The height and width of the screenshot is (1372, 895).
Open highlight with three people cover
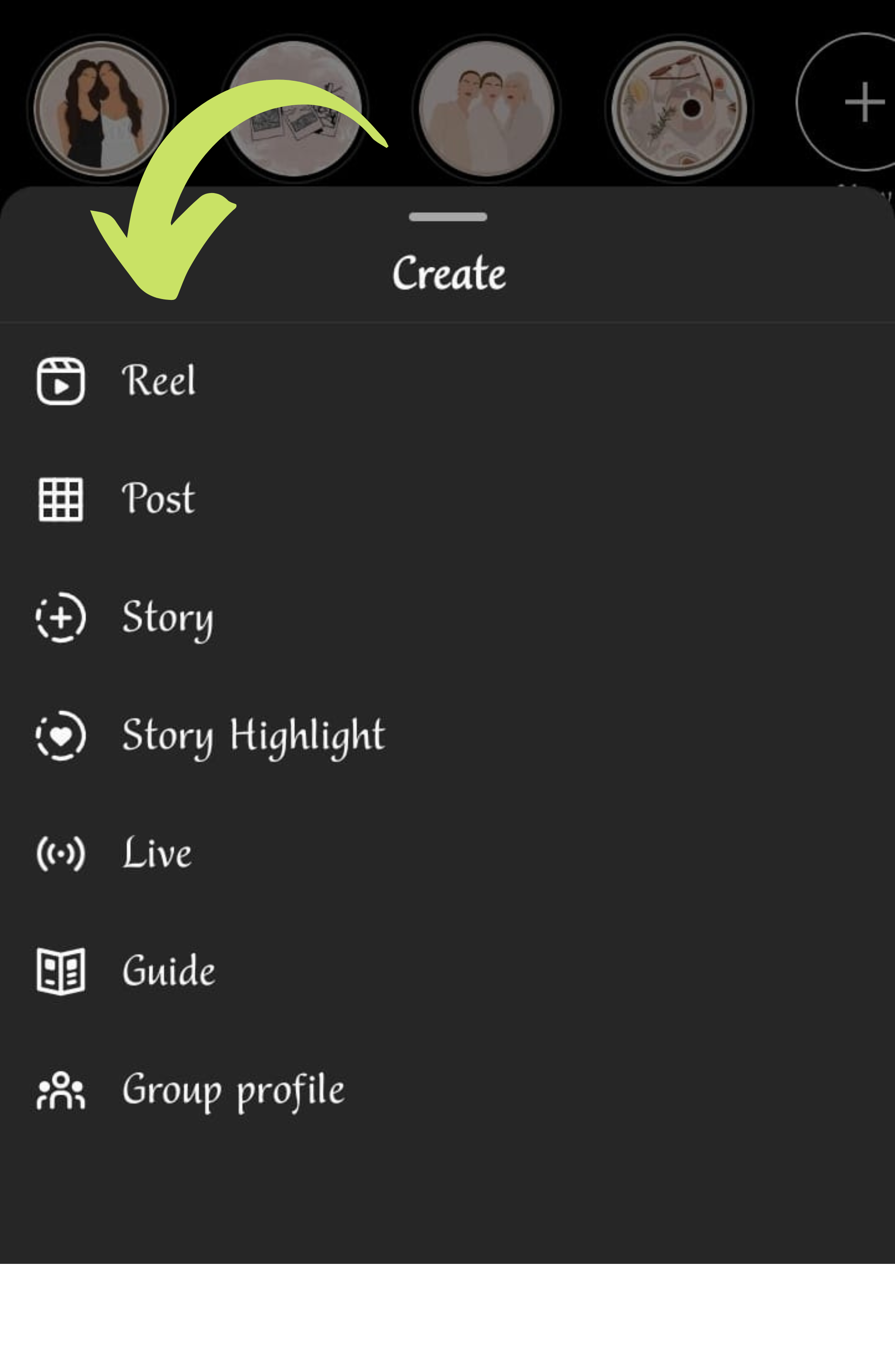click(x=487, y=109)
